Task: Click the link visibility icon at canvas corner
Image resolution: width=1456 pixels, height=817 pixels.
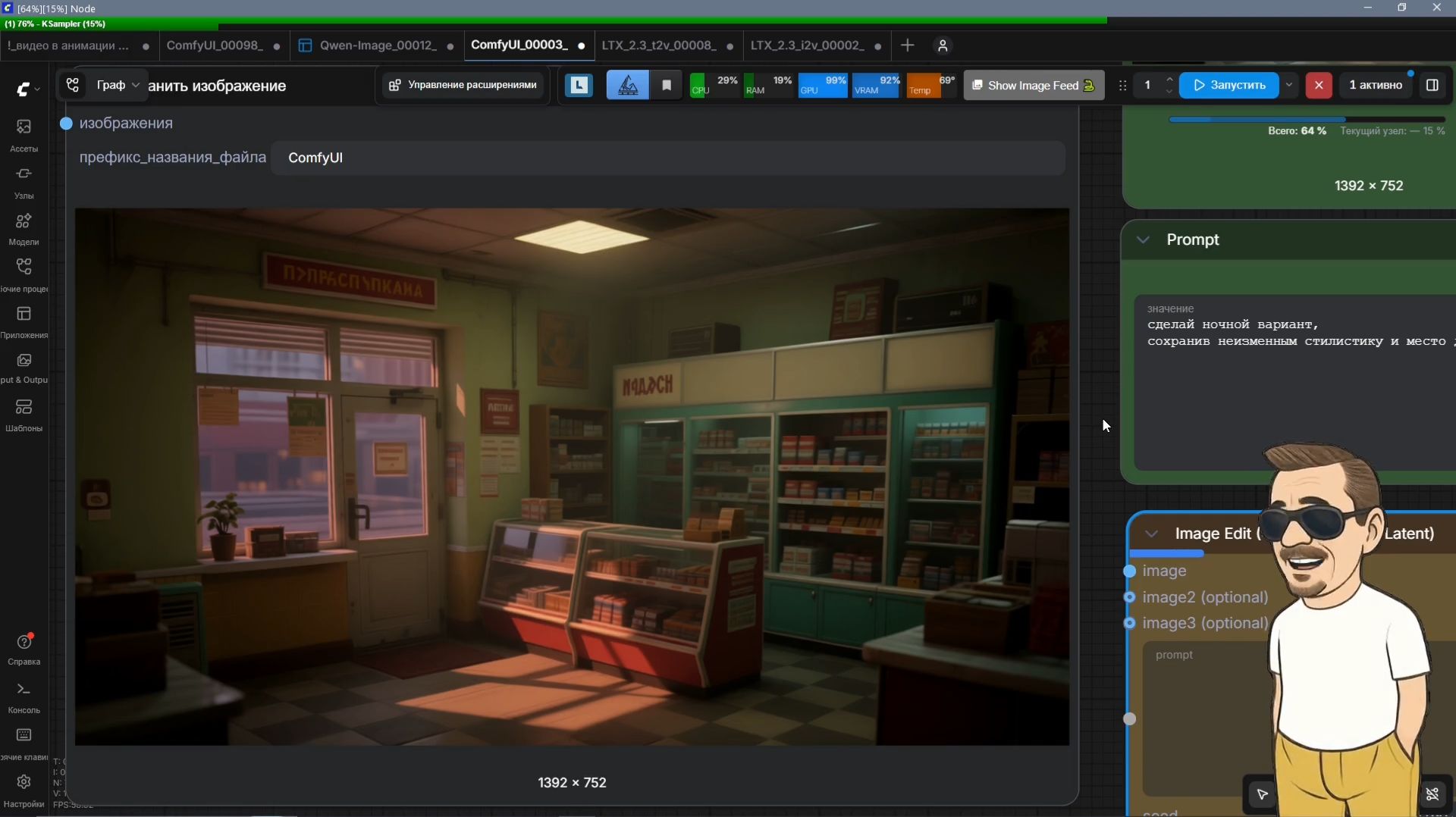Action: click(1432, 794)
